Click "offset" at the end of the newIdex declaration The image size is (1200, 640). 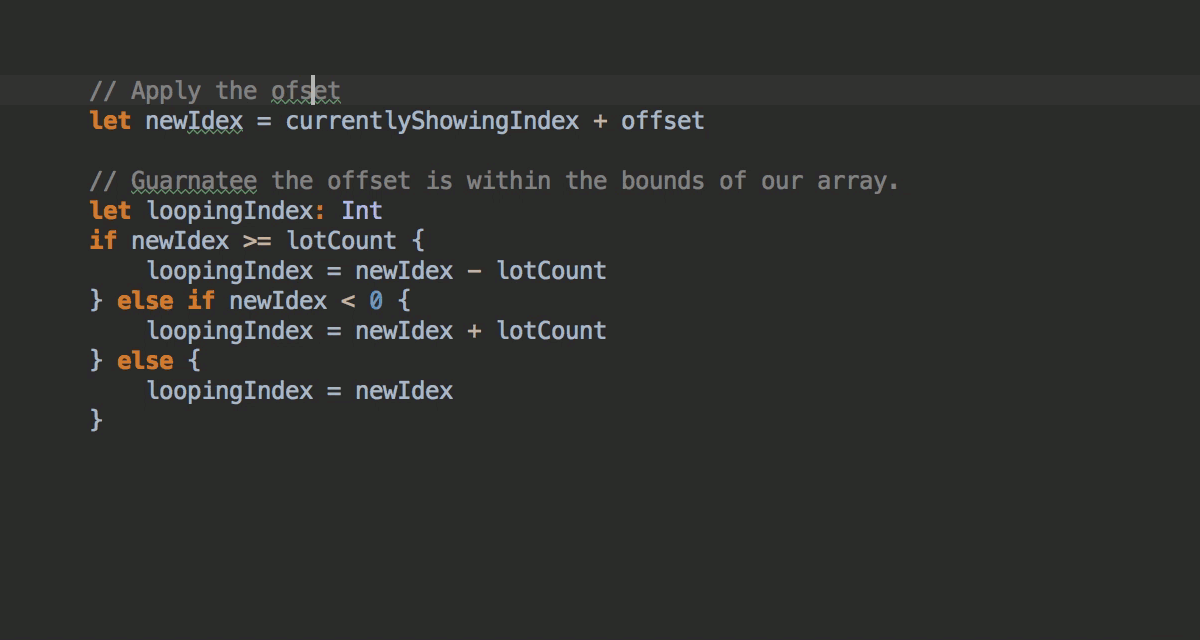pos(662,121)
